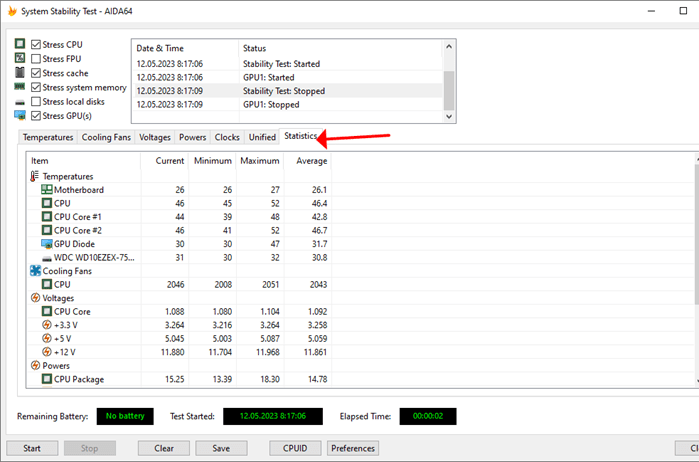This screenshot has width=699, height=462.
Task: Click the Status column header
Action: coord(341,48)
